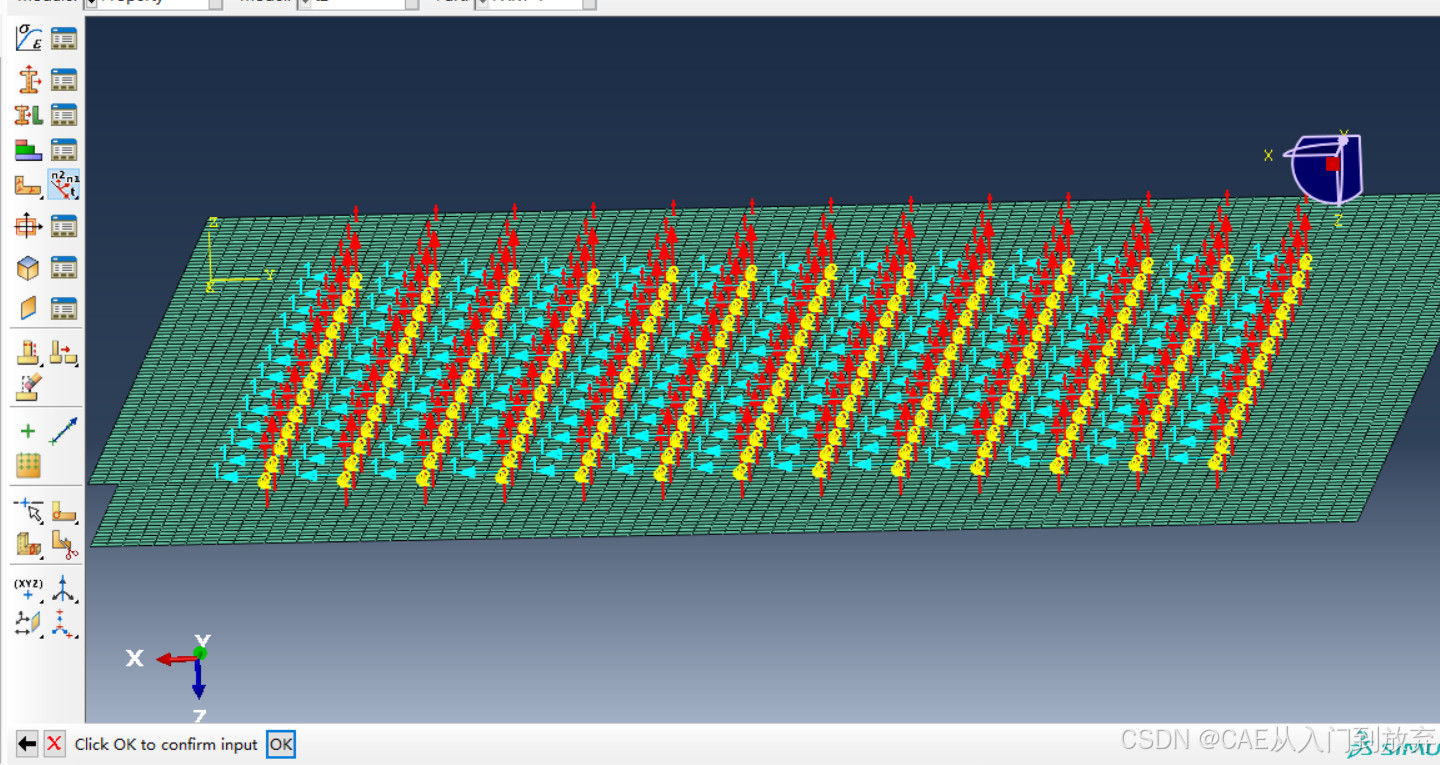Select the Create Stringer tool
Image resolution: width=1440 pixels, height=765 pixels.
click(x=28, y=309)
